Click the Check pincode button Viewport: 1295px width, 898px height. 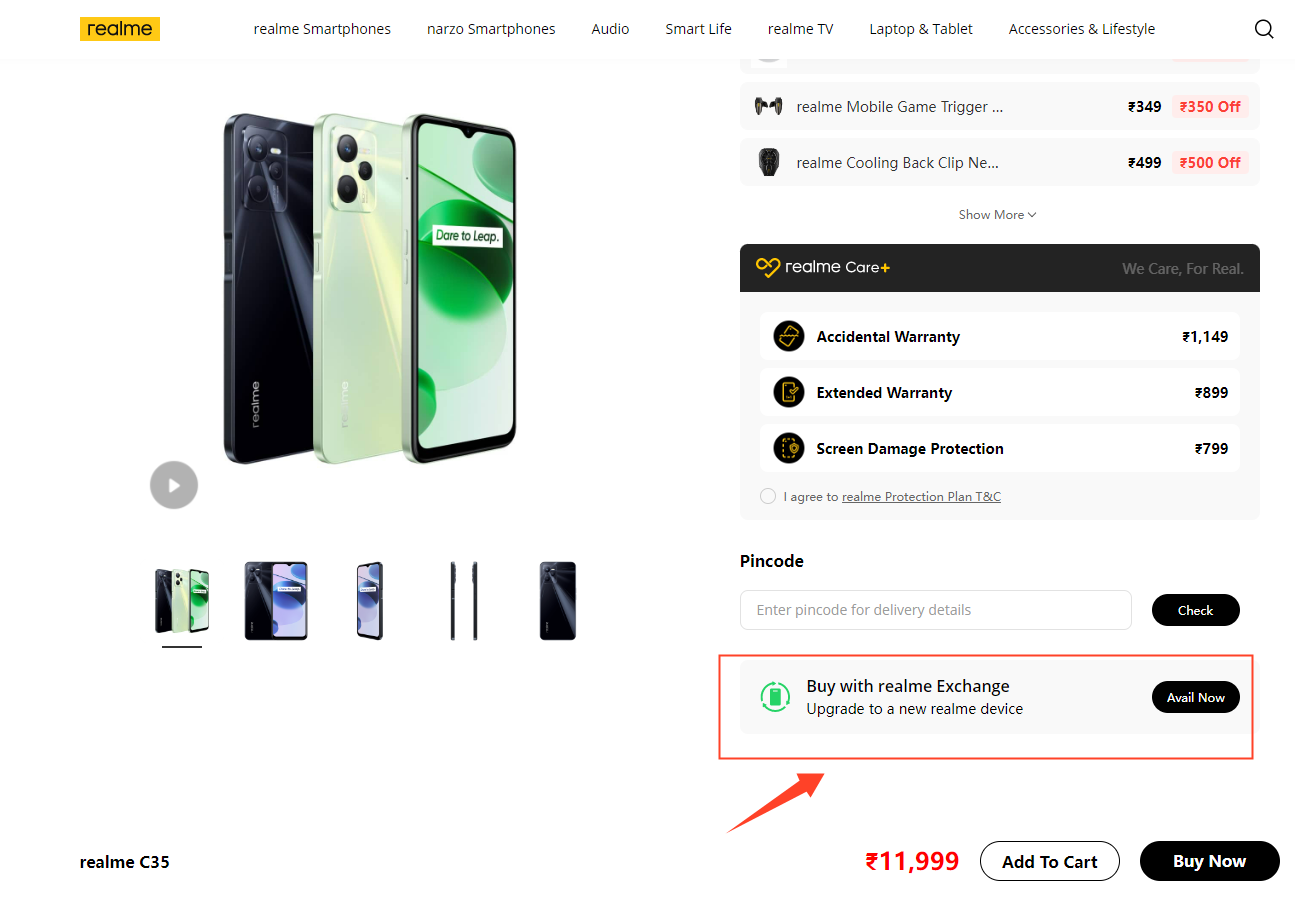pyautogui.click(x=1195, y=610)
